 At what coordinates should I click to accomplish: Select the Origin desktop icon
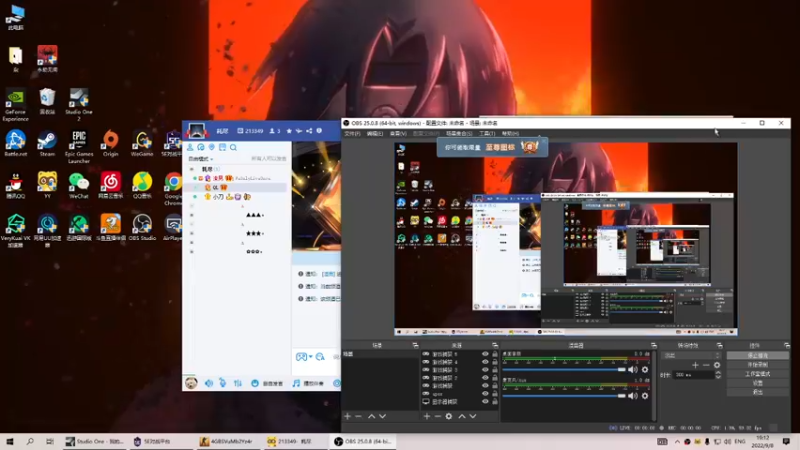pos(110,144)
